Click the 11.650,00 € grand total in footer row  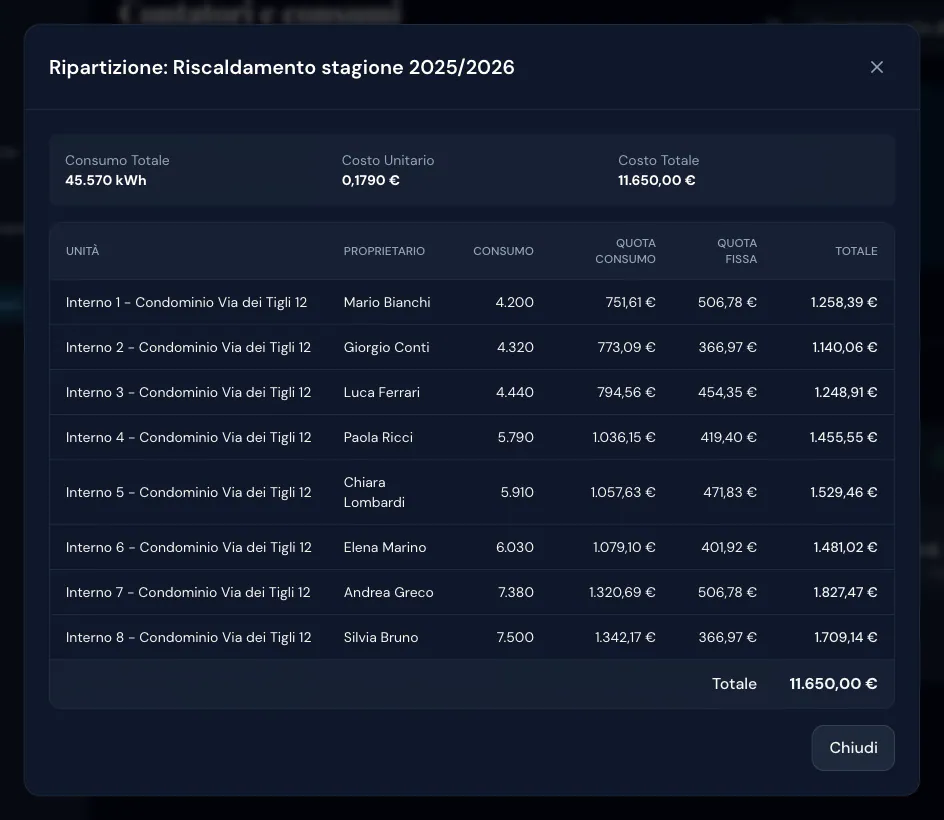[833, 684]
